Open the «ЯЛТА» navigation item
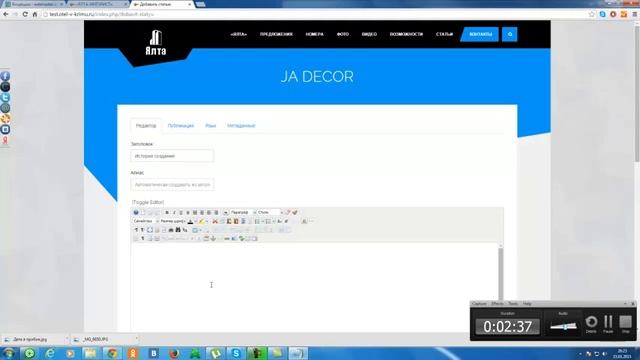Screen dimensions: 640x360 coord(238,34)
